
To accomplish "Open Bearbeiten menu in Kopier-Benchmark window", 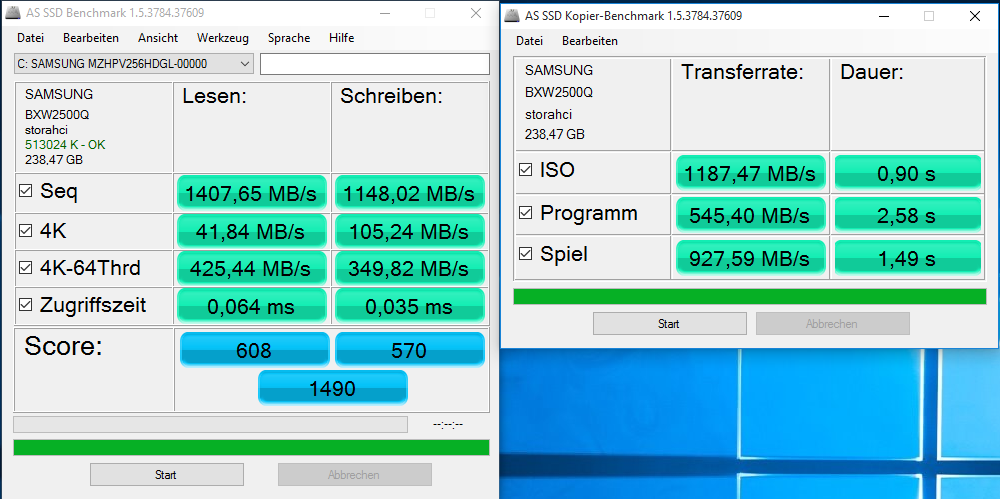I will coord(589,41).
